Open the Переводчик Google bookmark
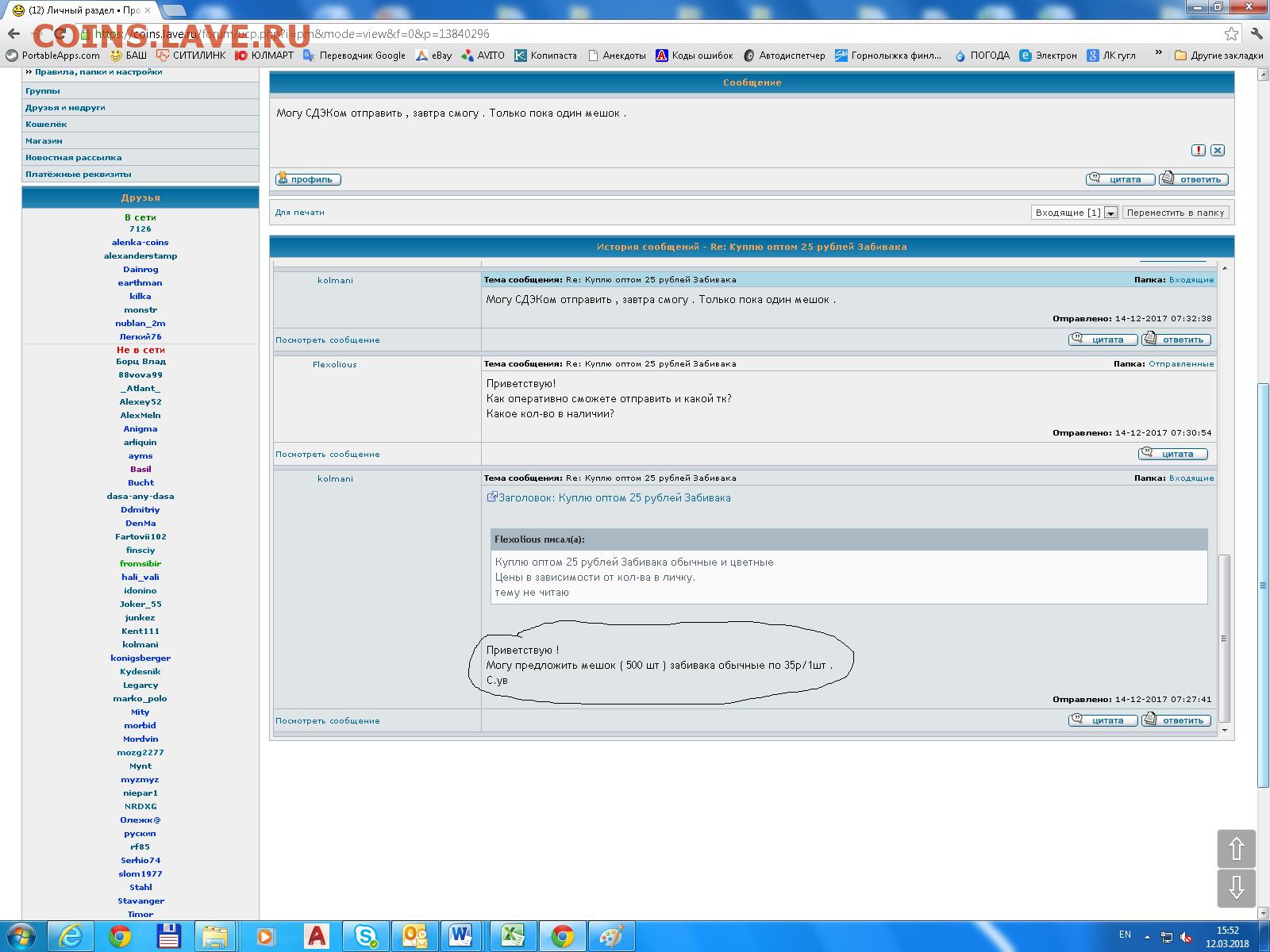 click(354, 56)
